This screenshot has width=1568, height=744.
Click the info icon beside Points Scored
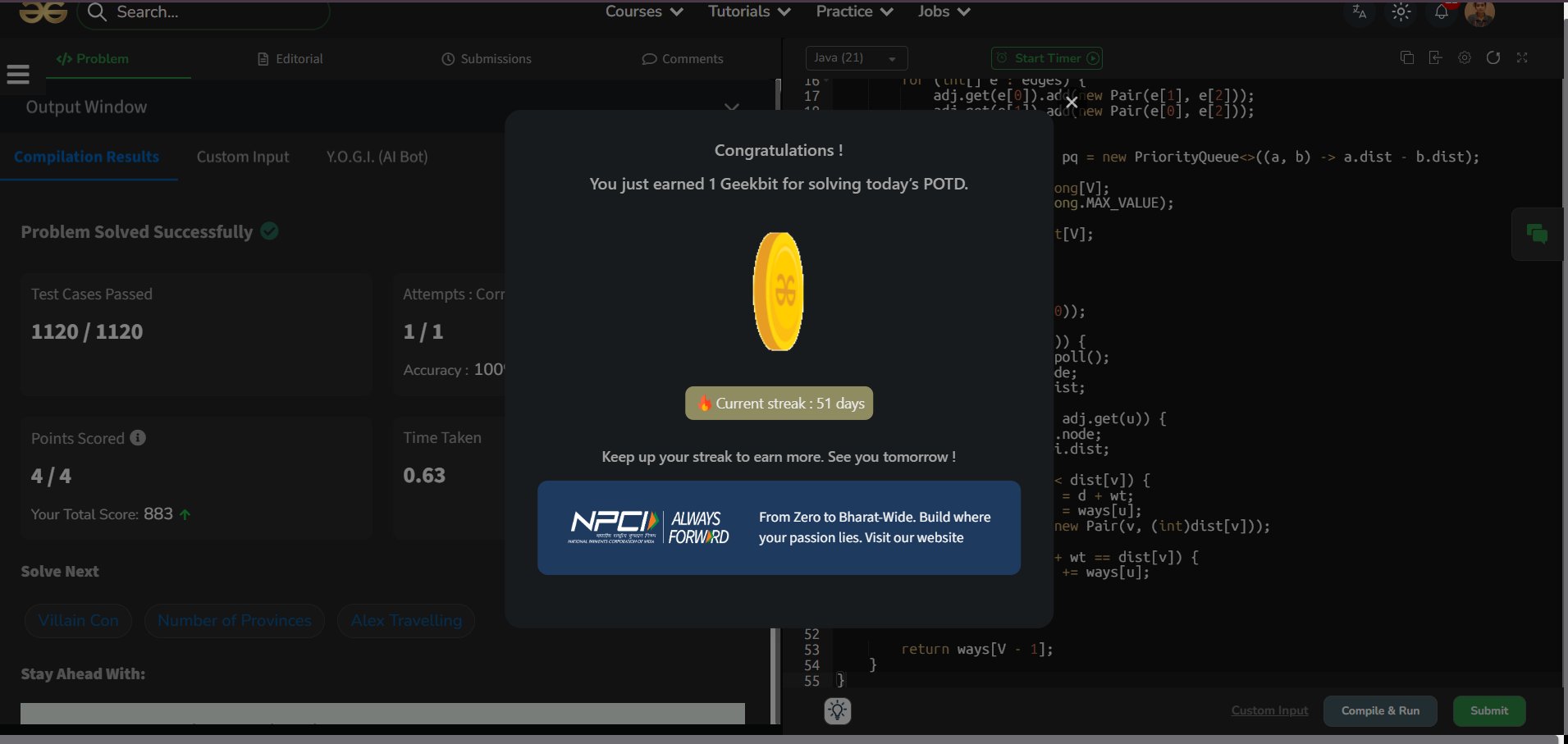(138, 438)
